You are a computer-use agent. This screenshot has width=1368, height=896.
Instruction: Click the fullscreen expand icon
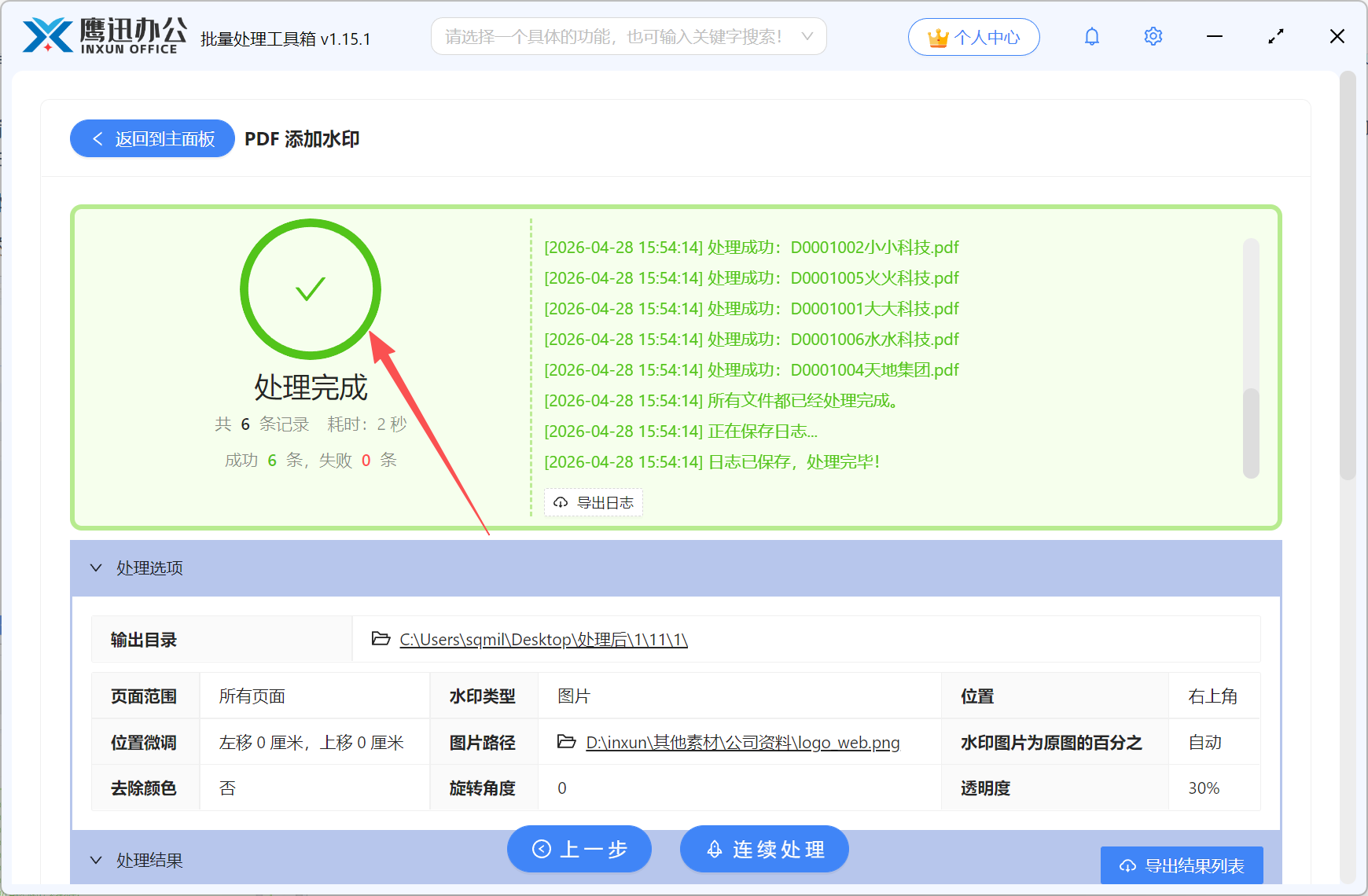pyautogui.click(x=1275, y=36)
